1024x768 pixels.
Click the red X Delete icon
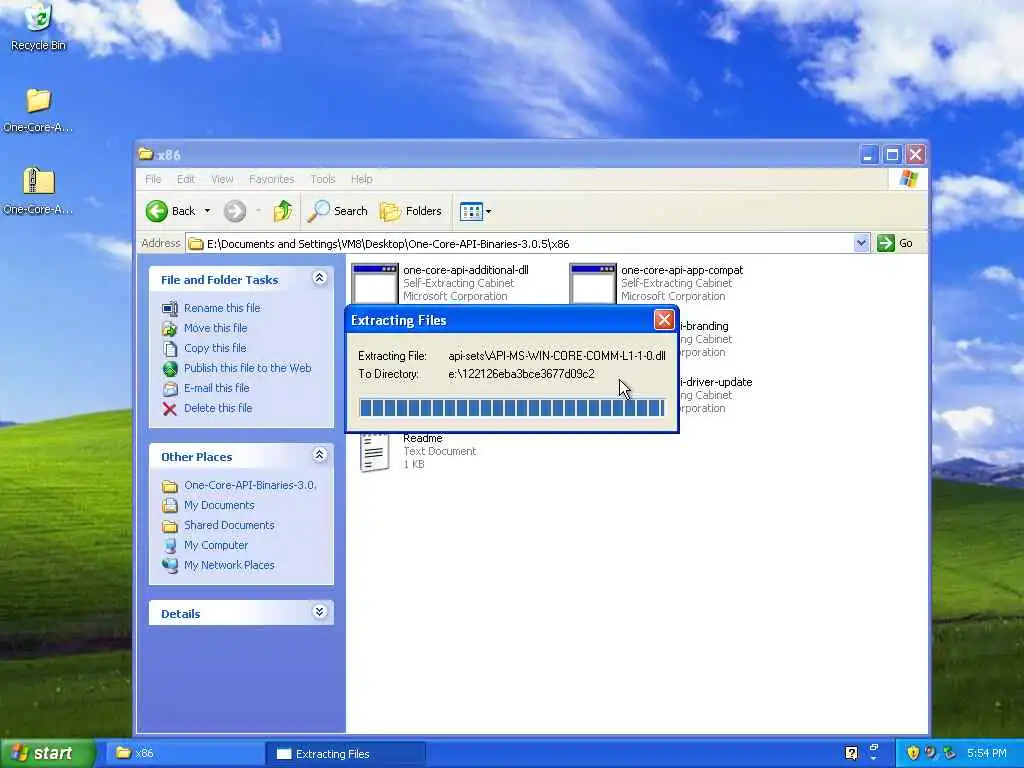click(170, 409)
